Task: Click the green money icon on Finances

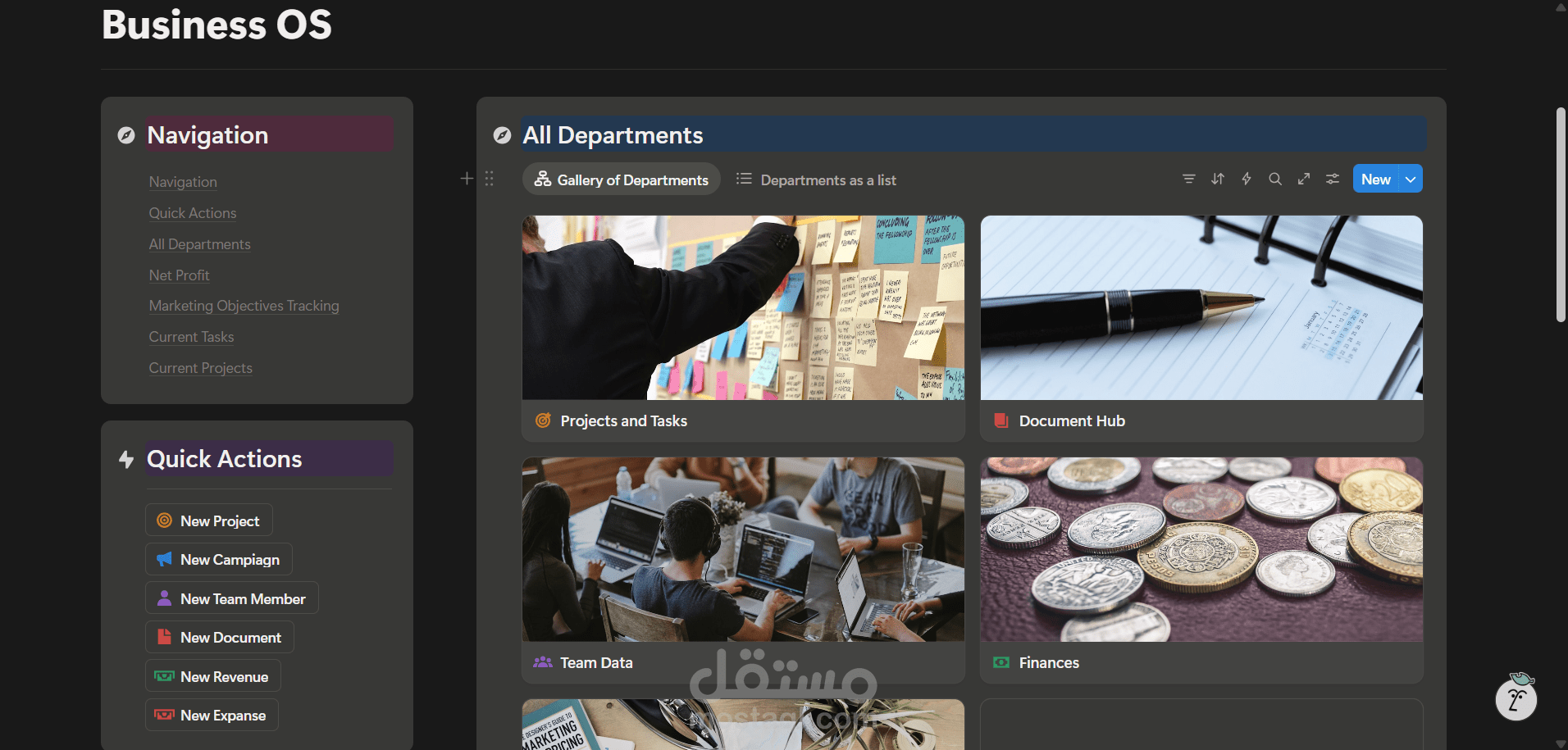Action: click(1001, 662)
